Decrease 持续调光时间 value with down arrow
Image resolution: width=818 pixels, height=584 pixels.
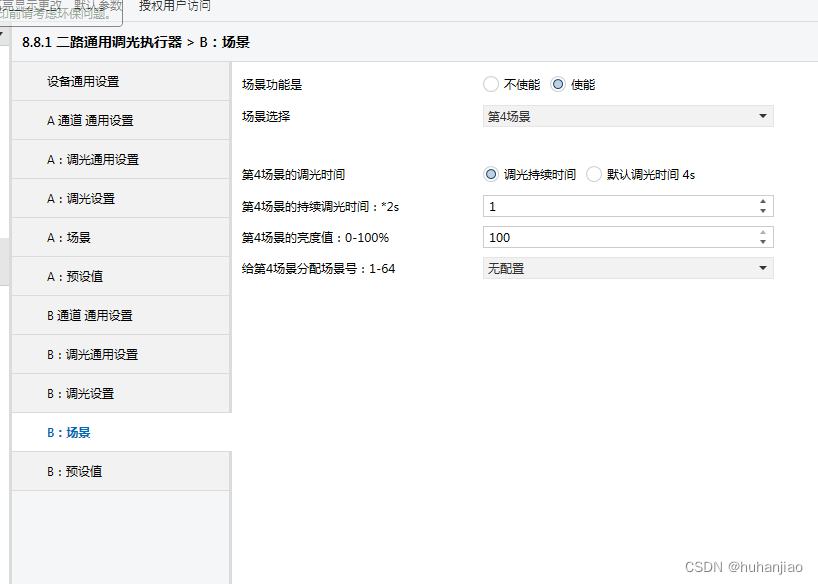pyautogui.click(x=763, y=211)
